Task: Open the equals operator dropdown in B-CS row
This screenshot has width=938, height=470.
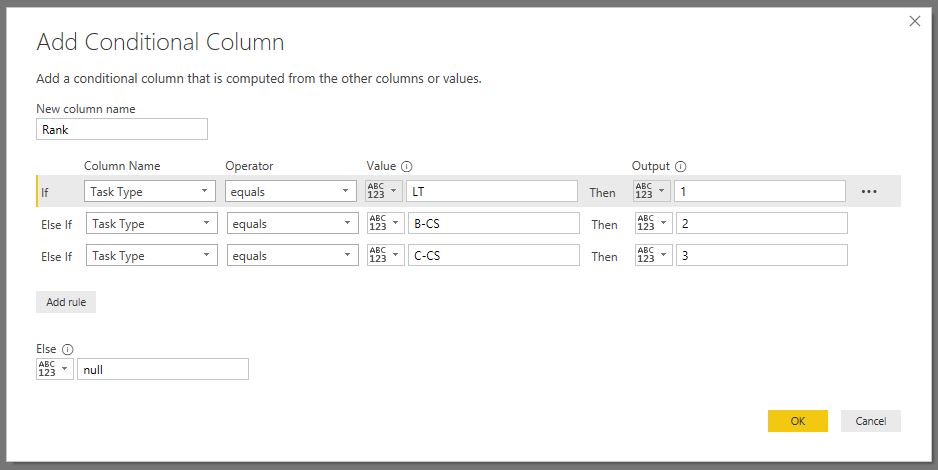Action: 293,224
